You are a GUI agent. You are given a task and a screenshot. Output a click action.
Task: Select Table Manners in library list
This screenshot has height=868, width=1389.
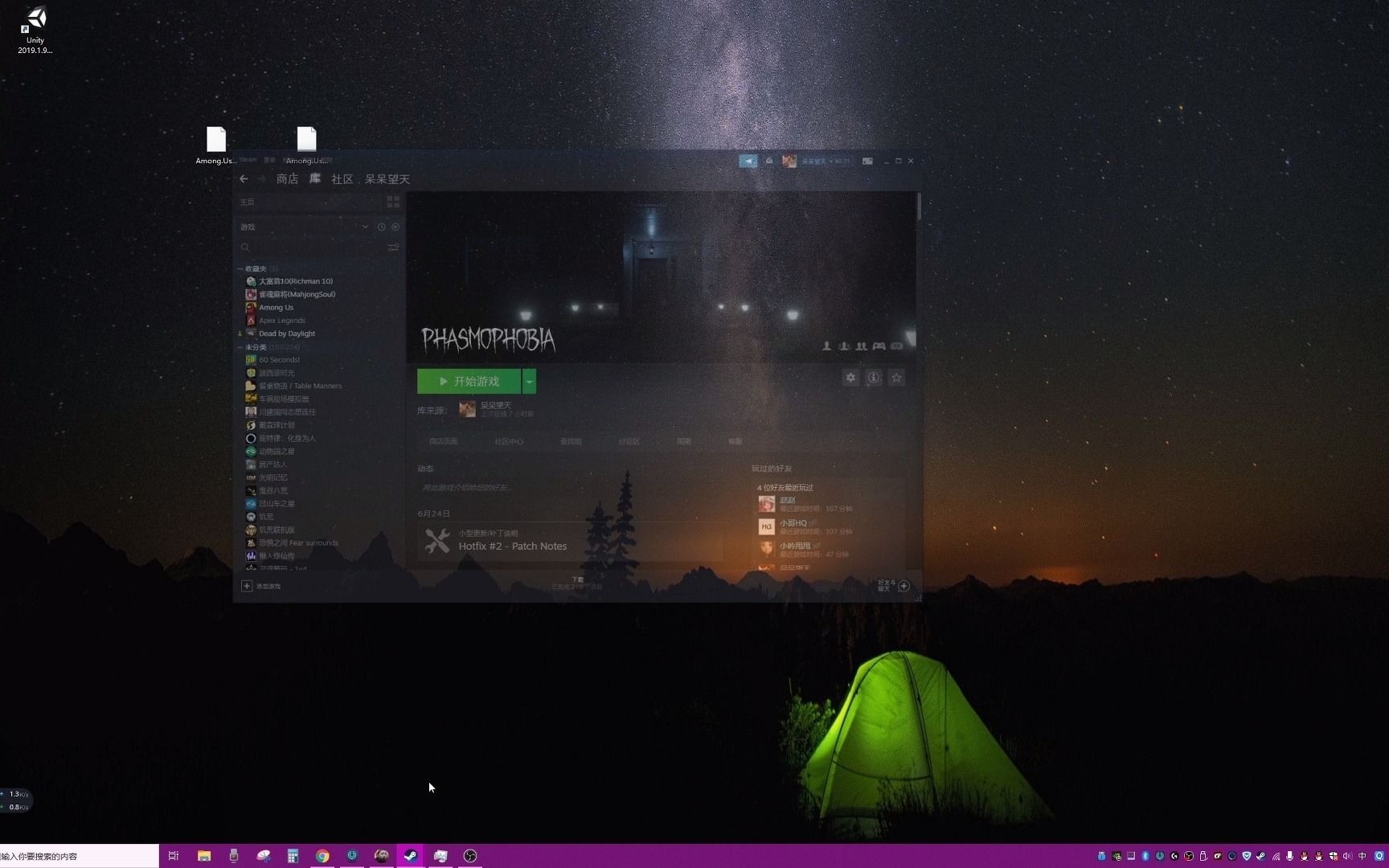[300, 386]
